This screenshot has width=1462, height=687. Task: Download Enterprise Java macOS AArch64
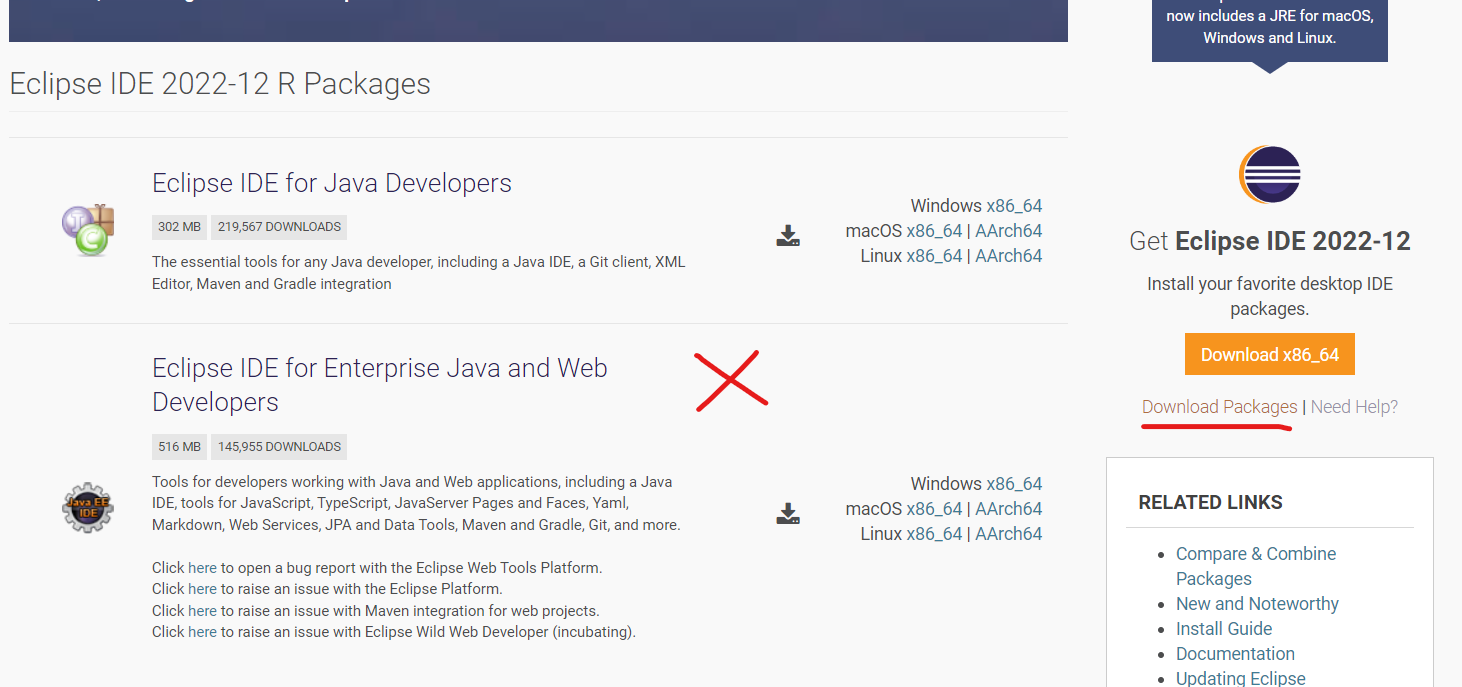1008,509
